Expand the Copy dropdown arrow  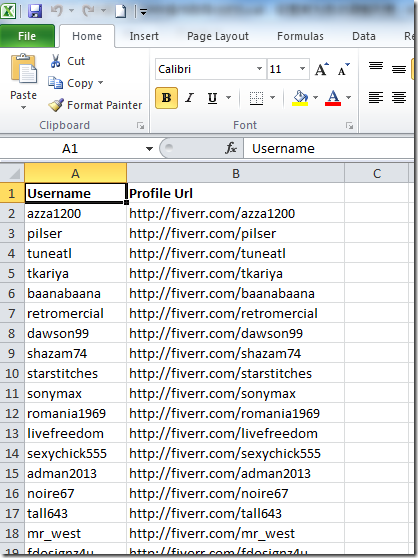(101, 83)
